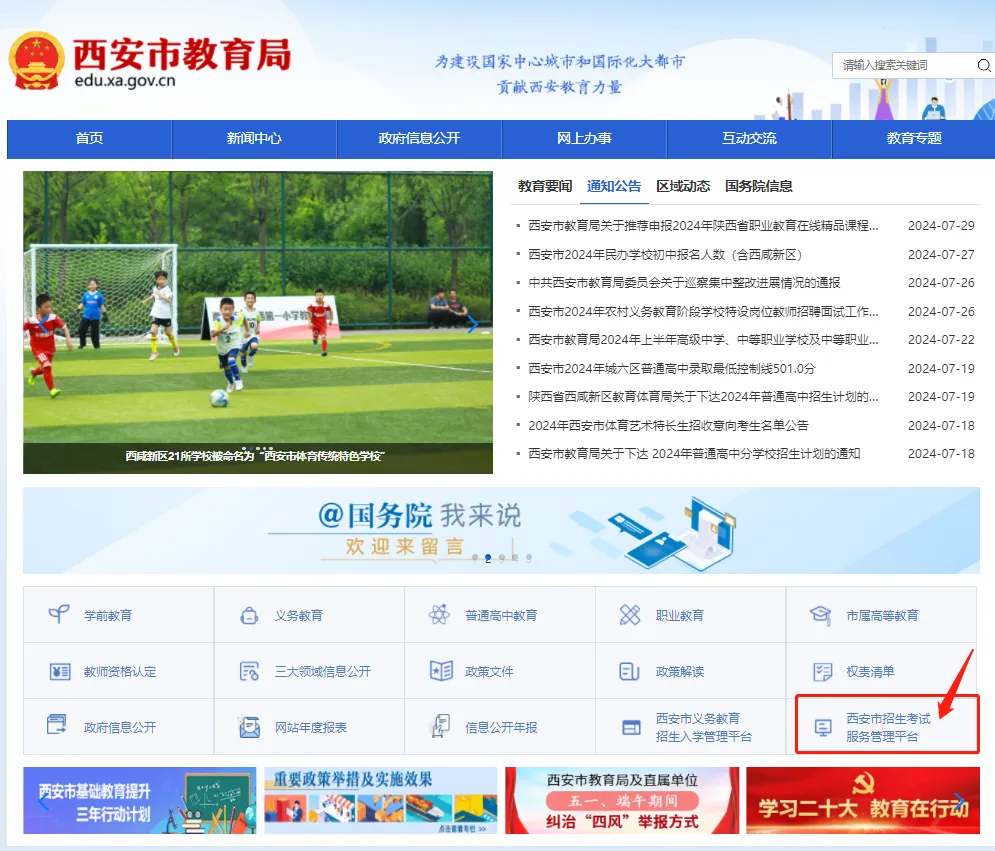Open 三大领域信息公开 document icon

pos(249,671)
